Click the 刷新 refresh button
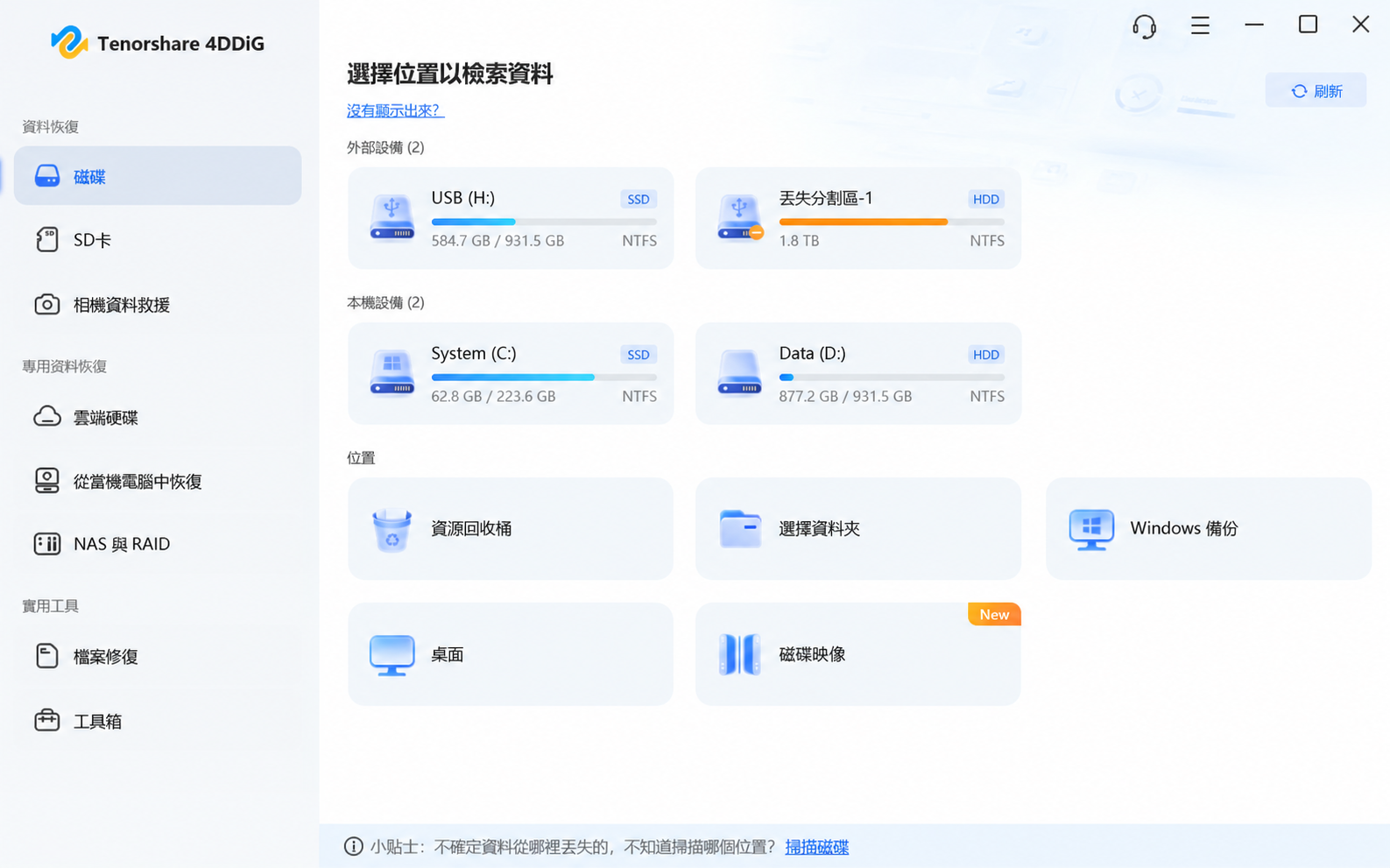Image resolution: width=1390 pixels, height=868 pixels. pyautogui.click(x=1316, y=90)
